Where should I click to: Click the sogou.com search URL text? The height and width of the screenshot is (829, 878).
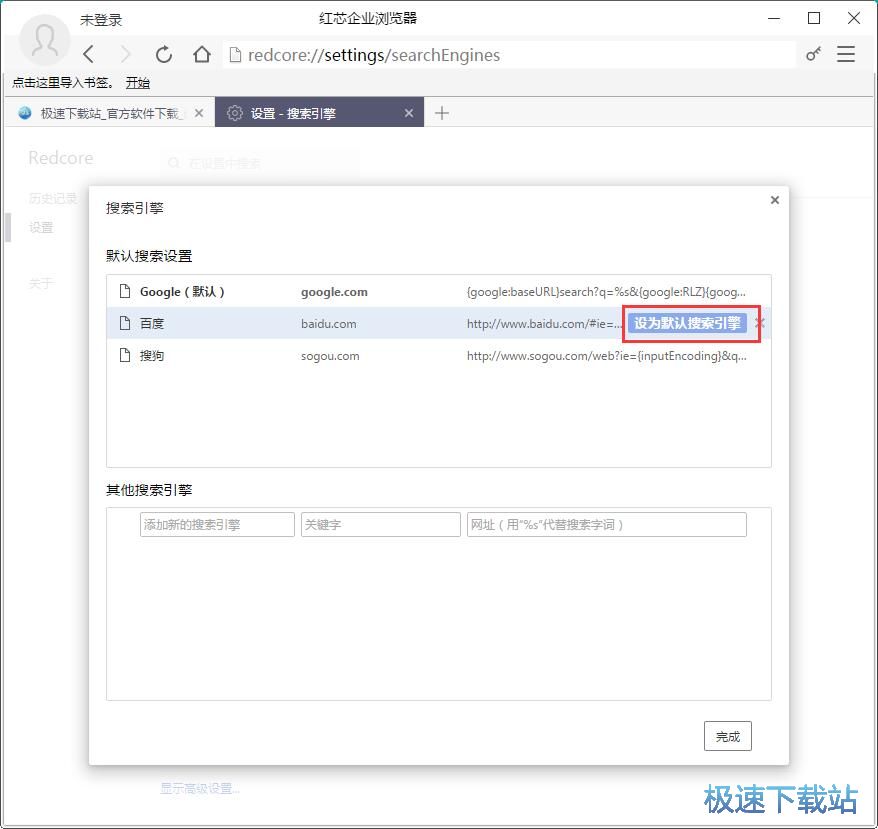(606, 356)
